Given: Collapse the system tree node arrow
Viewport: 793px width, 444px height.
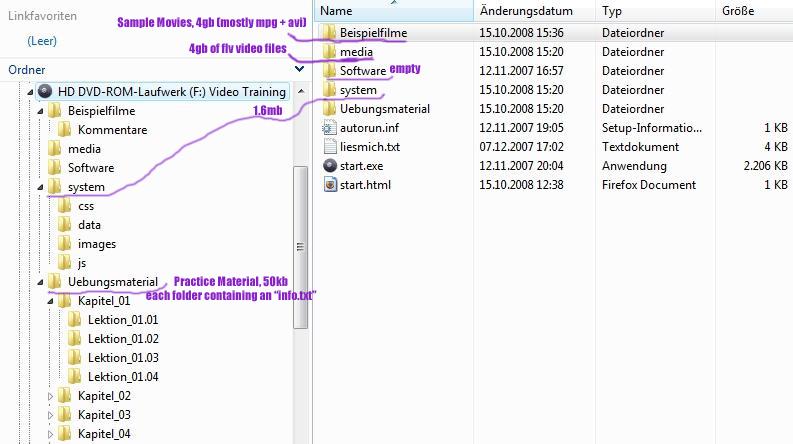Looking at the screenshot, I should pos(40,187).
